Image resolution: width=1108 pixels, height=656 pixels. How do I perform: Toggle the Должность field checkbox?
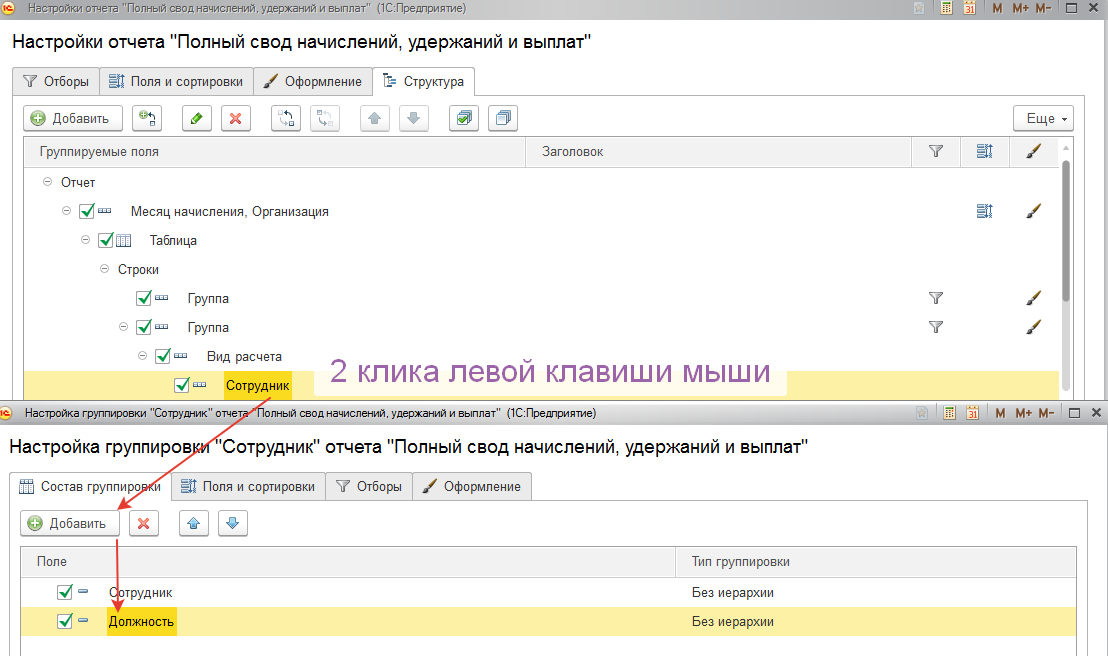[65, 621]
